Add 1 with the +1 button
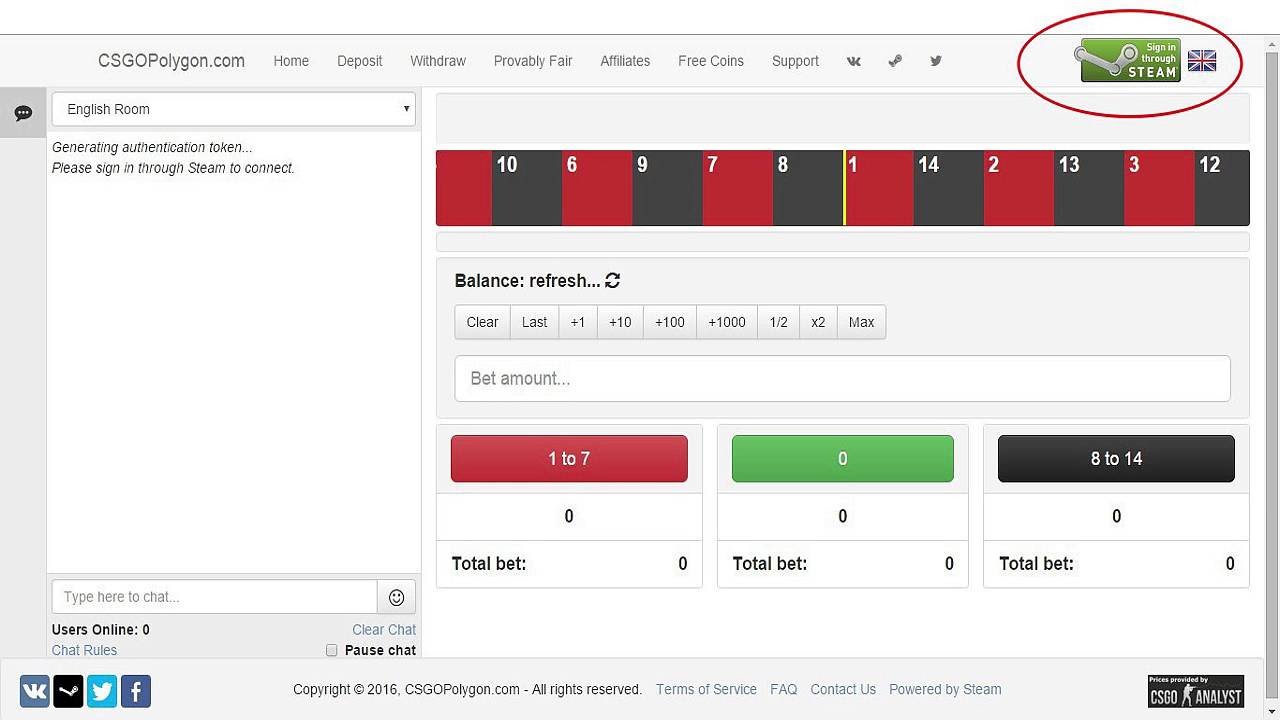The width and height of the screenshot is (1280, 720). pos(578,322)
